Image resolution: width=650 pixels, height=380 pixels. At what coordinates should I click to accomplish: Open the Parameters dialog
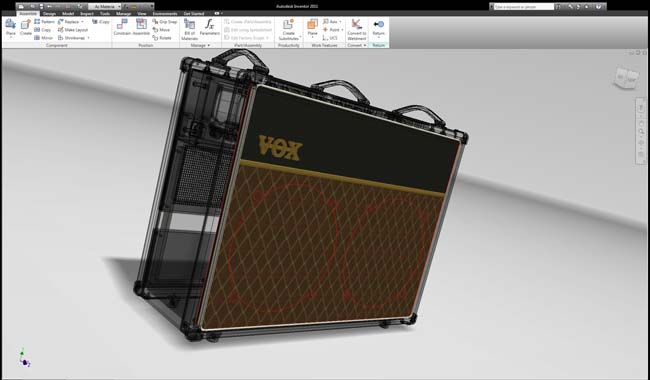[x=210, y=27]
